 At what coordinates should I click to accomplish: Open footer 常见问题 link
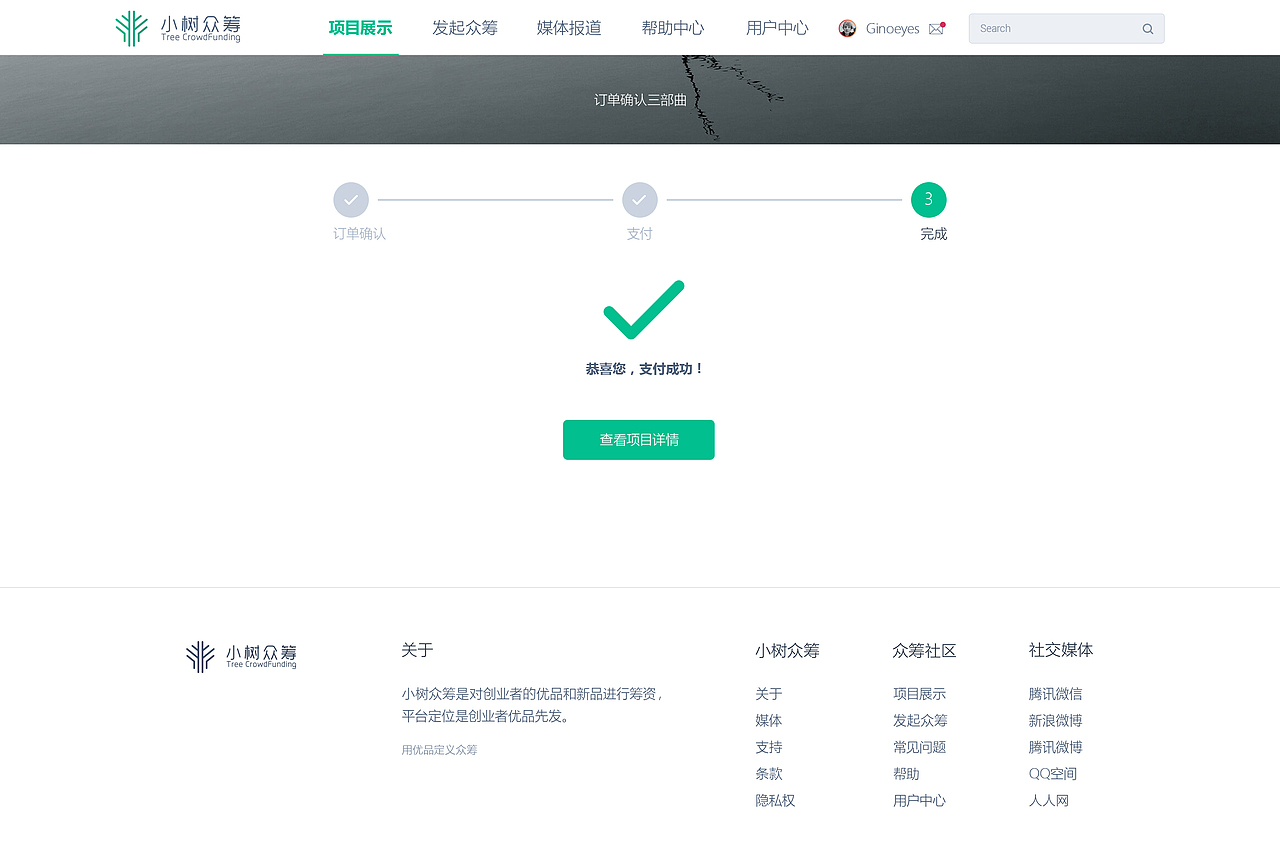(920, 747)
